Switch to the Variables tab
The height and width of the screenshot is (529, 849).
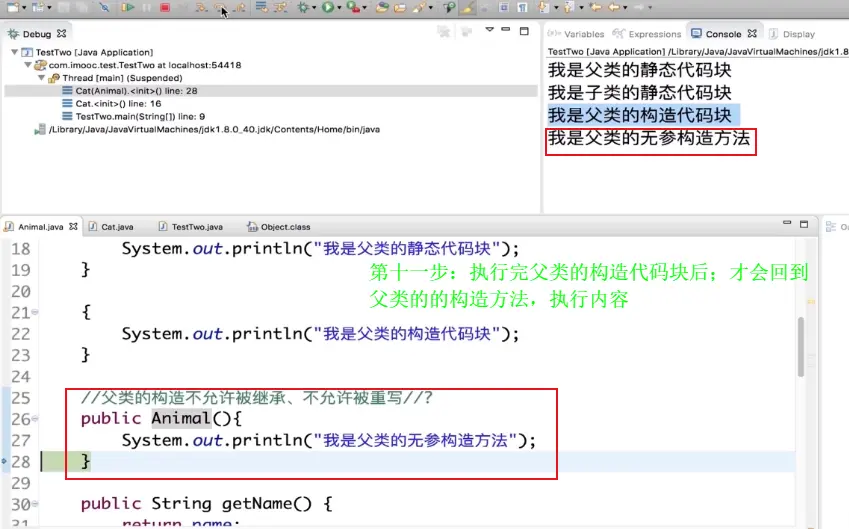click(577, 34)
